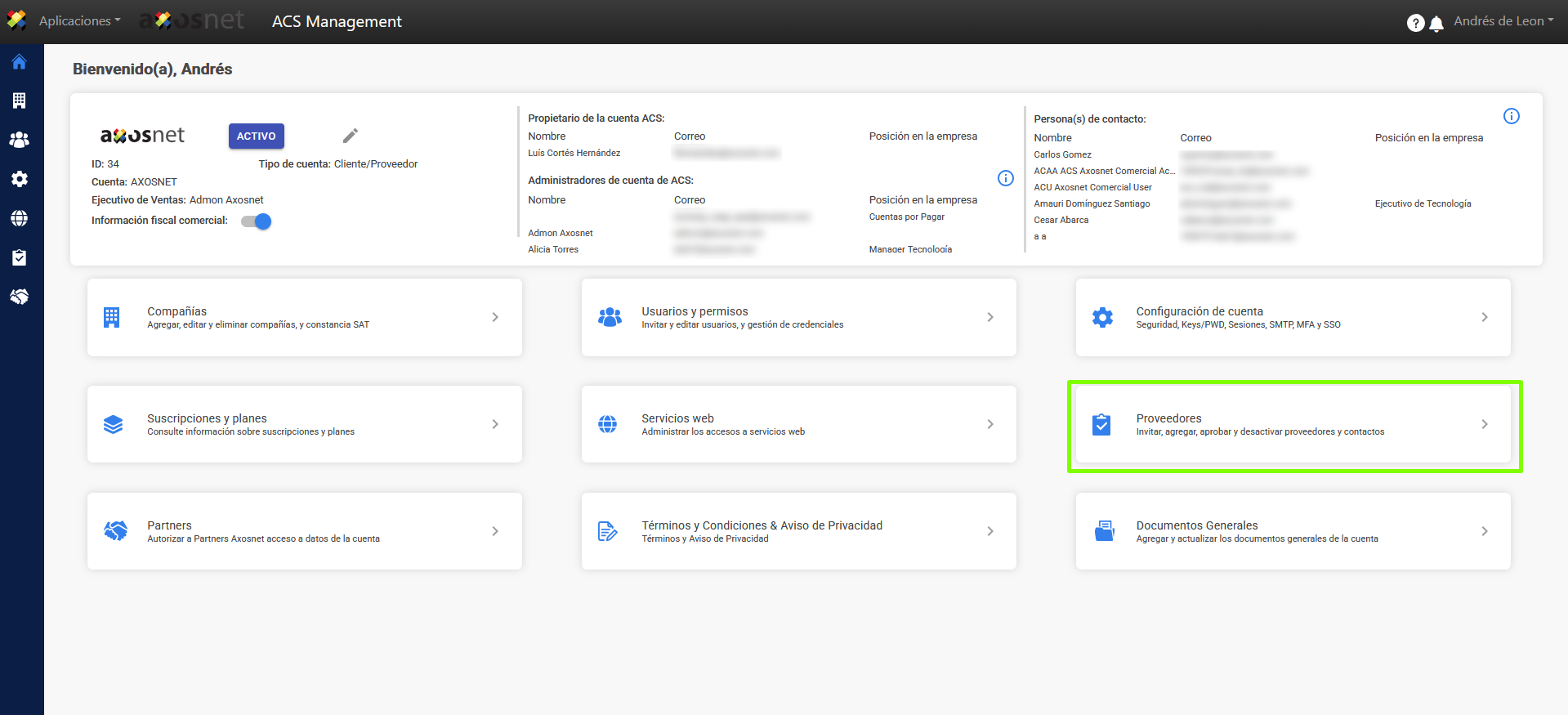Open companies building icon in sidebar
Screen dimensions: 1568x715
(20, 101)
